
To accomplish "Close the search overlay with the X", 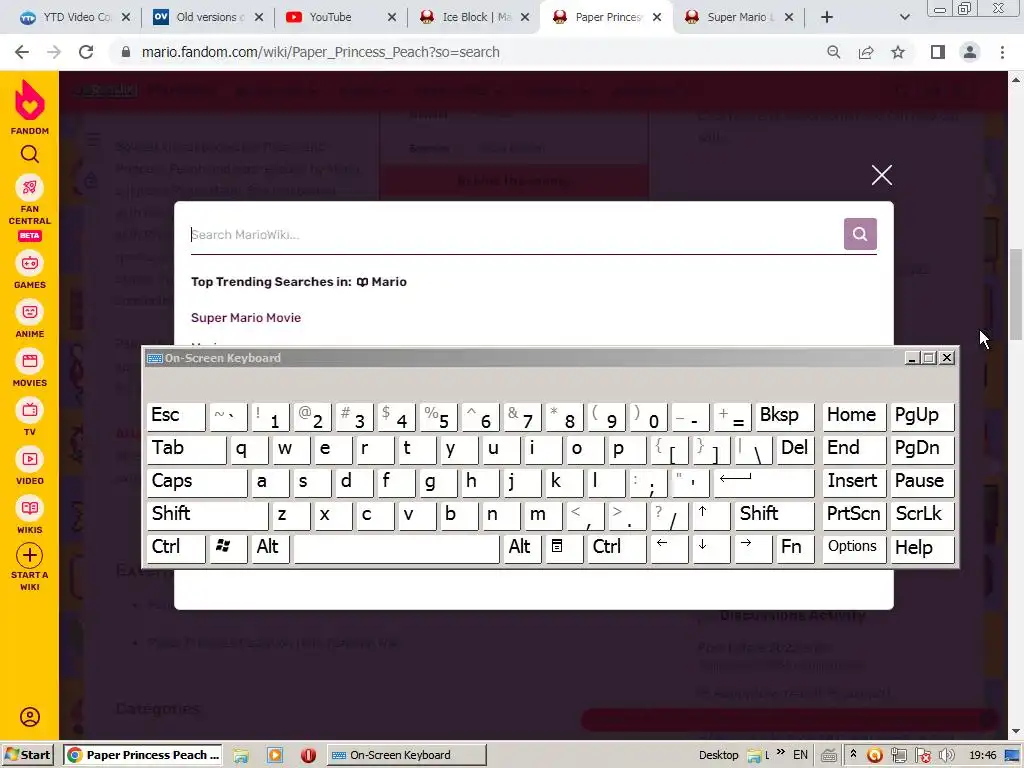I will (x=882, y=175).
